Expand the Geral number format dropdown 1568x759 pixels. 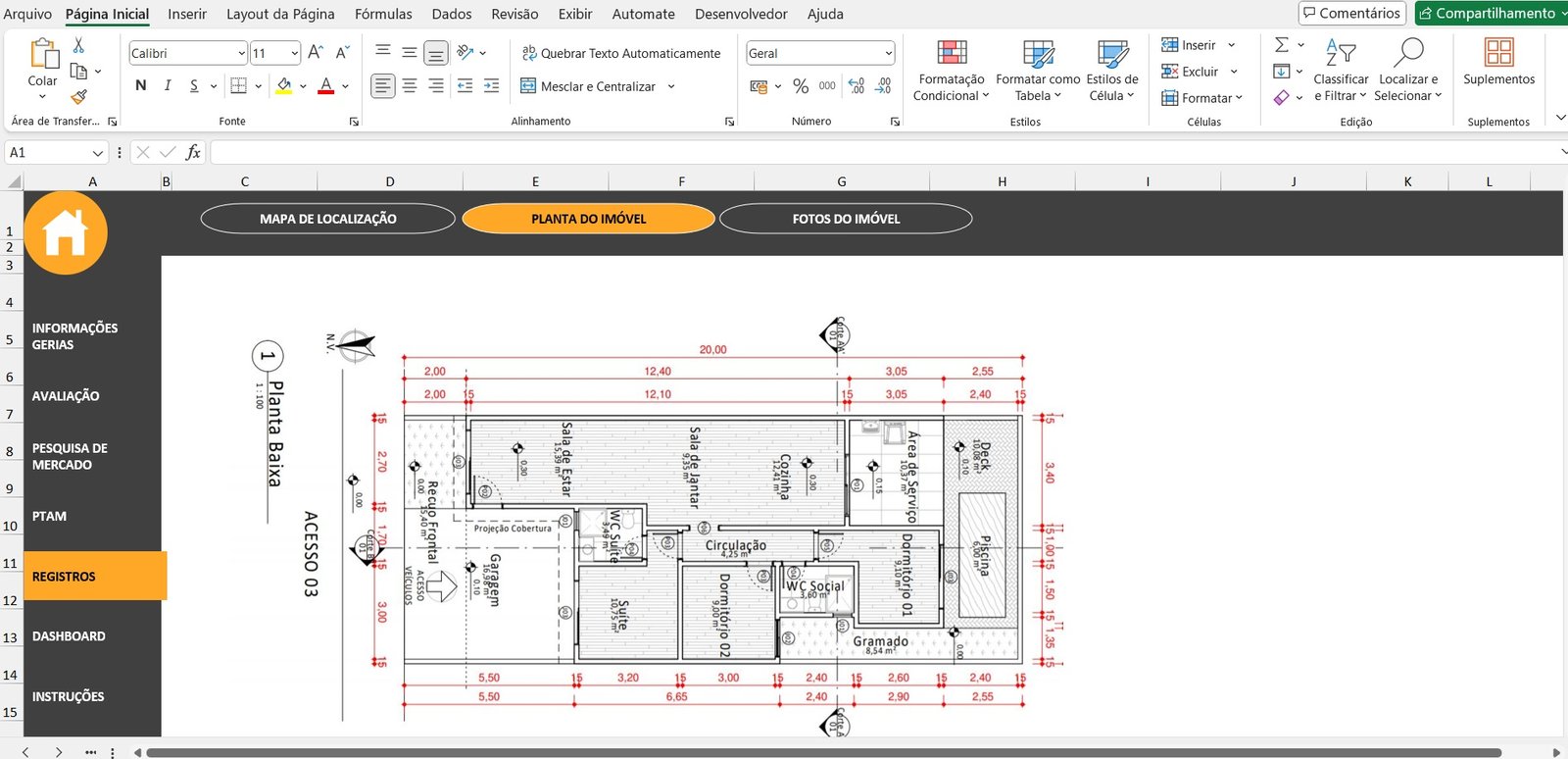click(x=888, y=53)
